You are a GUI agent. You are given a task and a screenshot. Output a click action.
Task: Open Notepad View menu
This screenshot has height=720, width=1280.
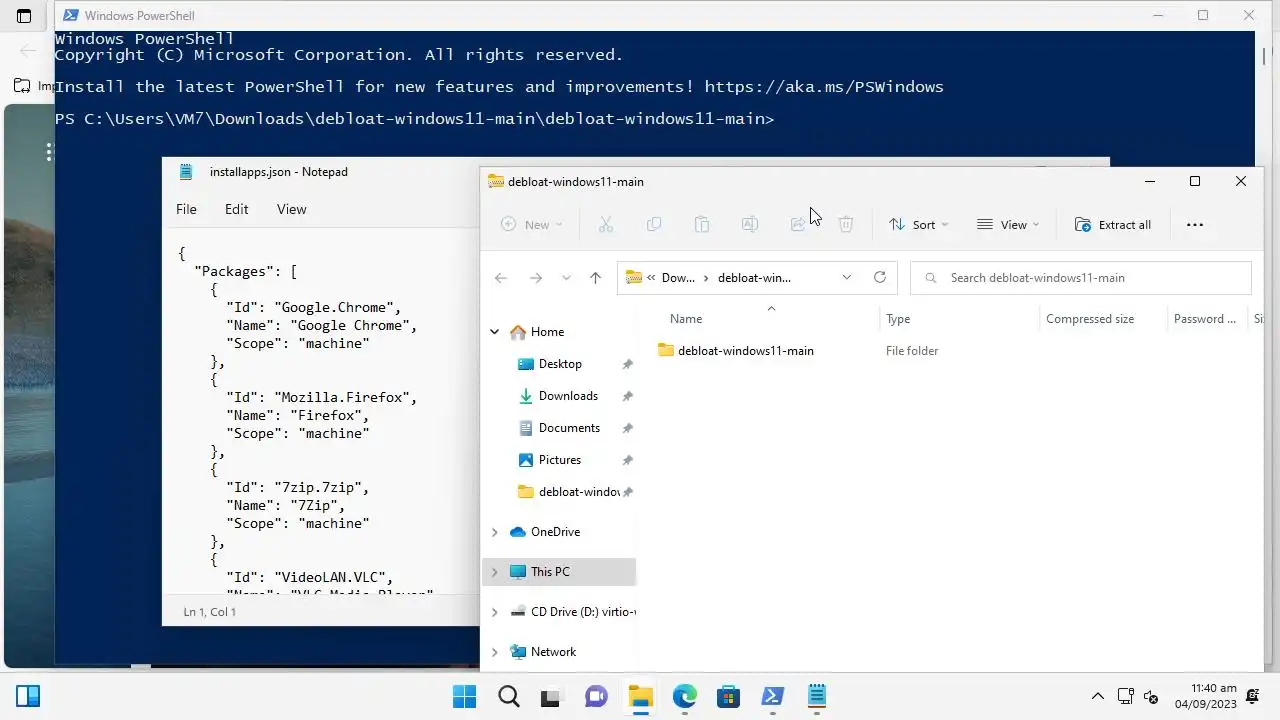291,209
